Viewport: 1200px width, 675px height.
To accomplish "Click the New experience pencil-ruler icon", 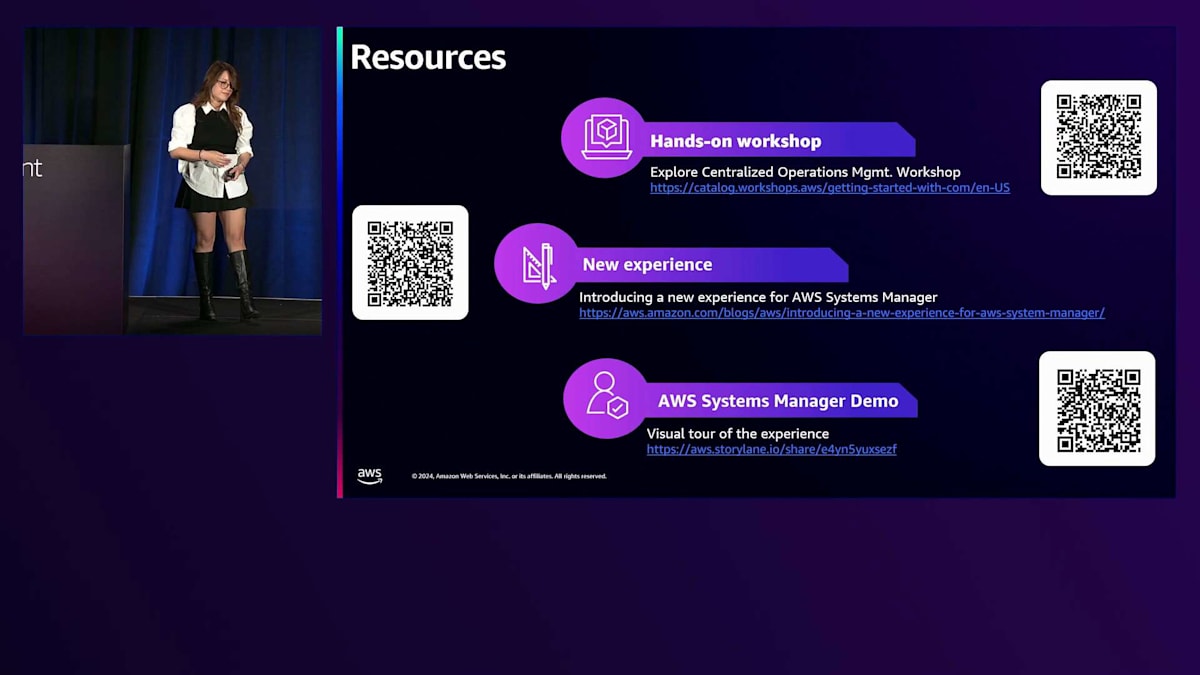I will point(538,264).
